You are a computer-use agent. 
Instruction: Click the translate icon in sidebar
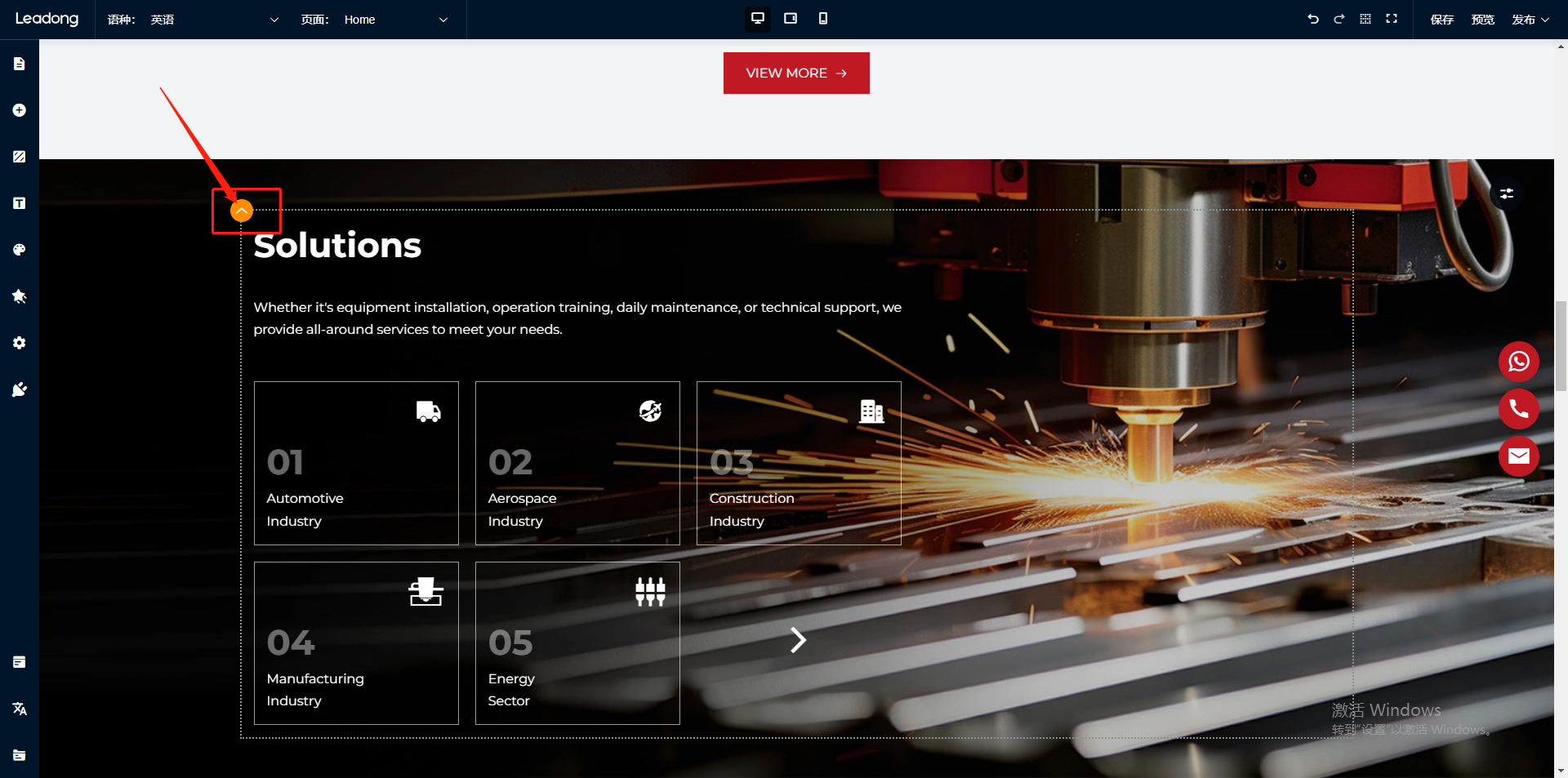click(20, 709)
